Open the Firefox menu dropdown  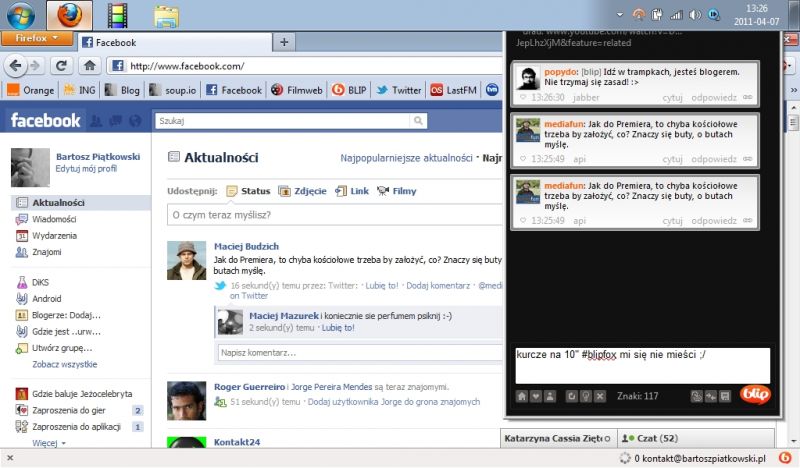[36, 38]
